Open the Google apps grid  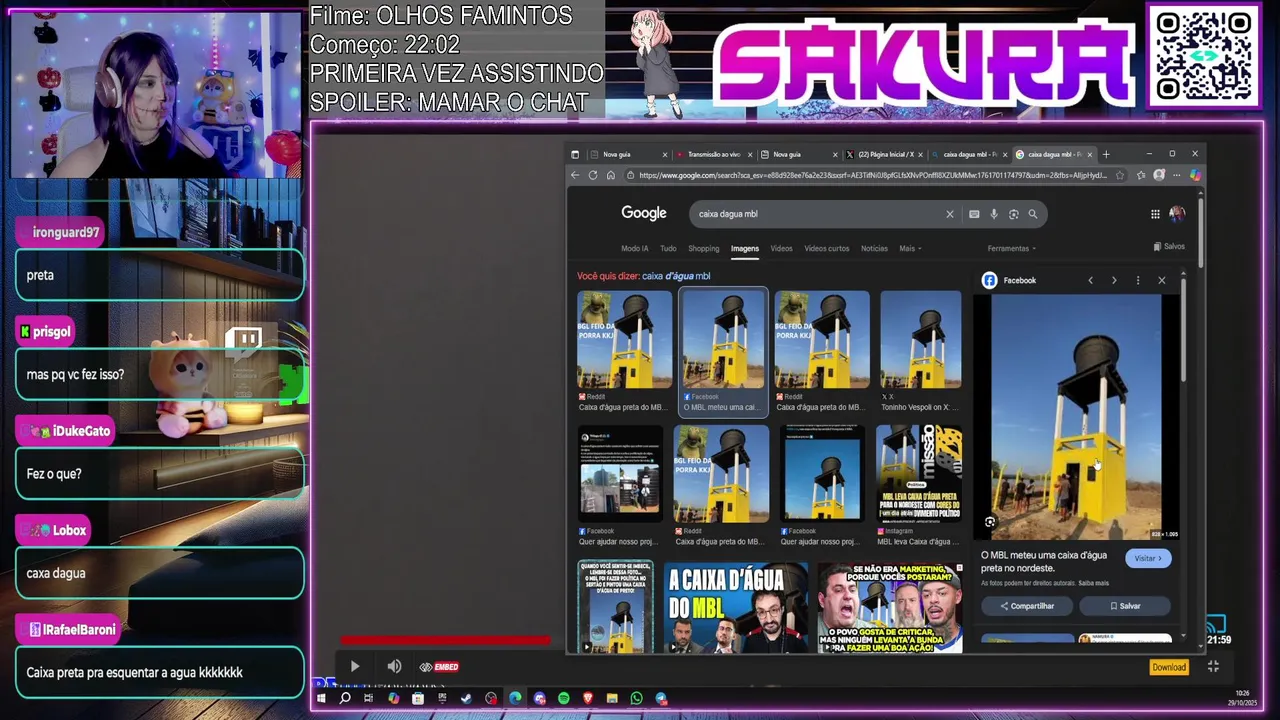(x=1155, y=214)
